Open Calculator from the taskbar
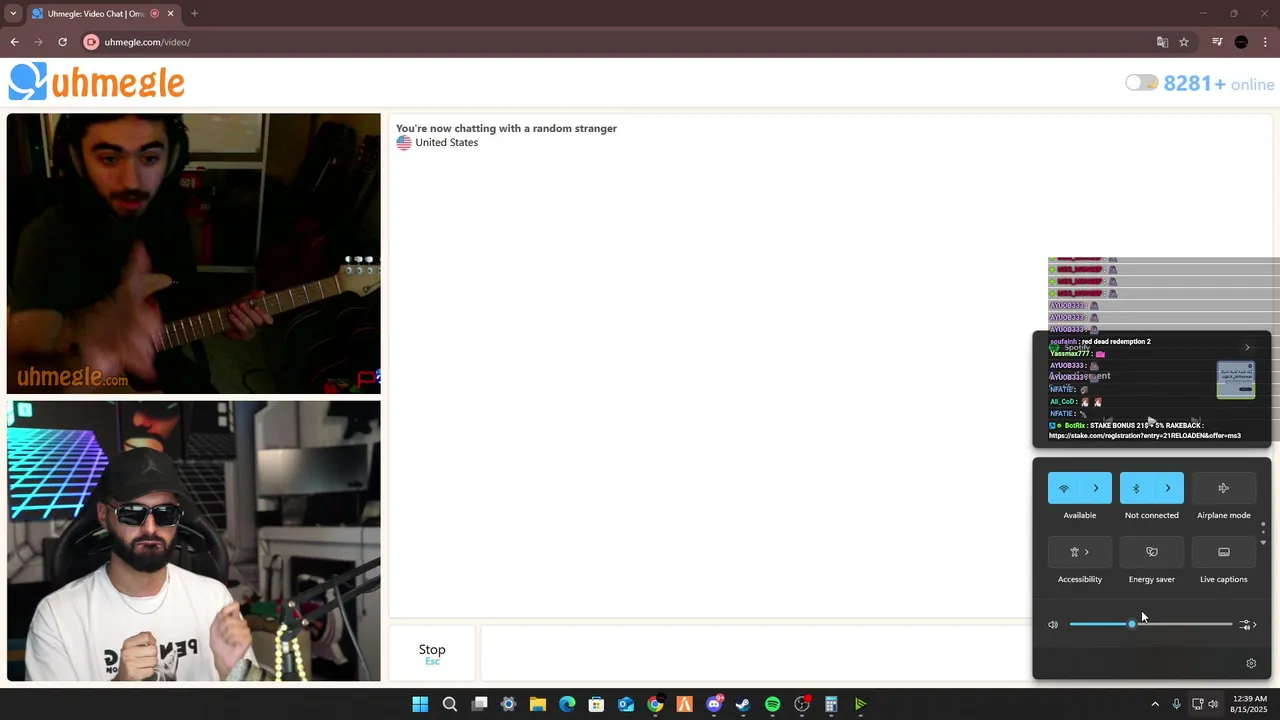This screenshot has width=1280, height=720. pyautogui.click(x=831, y=704)
